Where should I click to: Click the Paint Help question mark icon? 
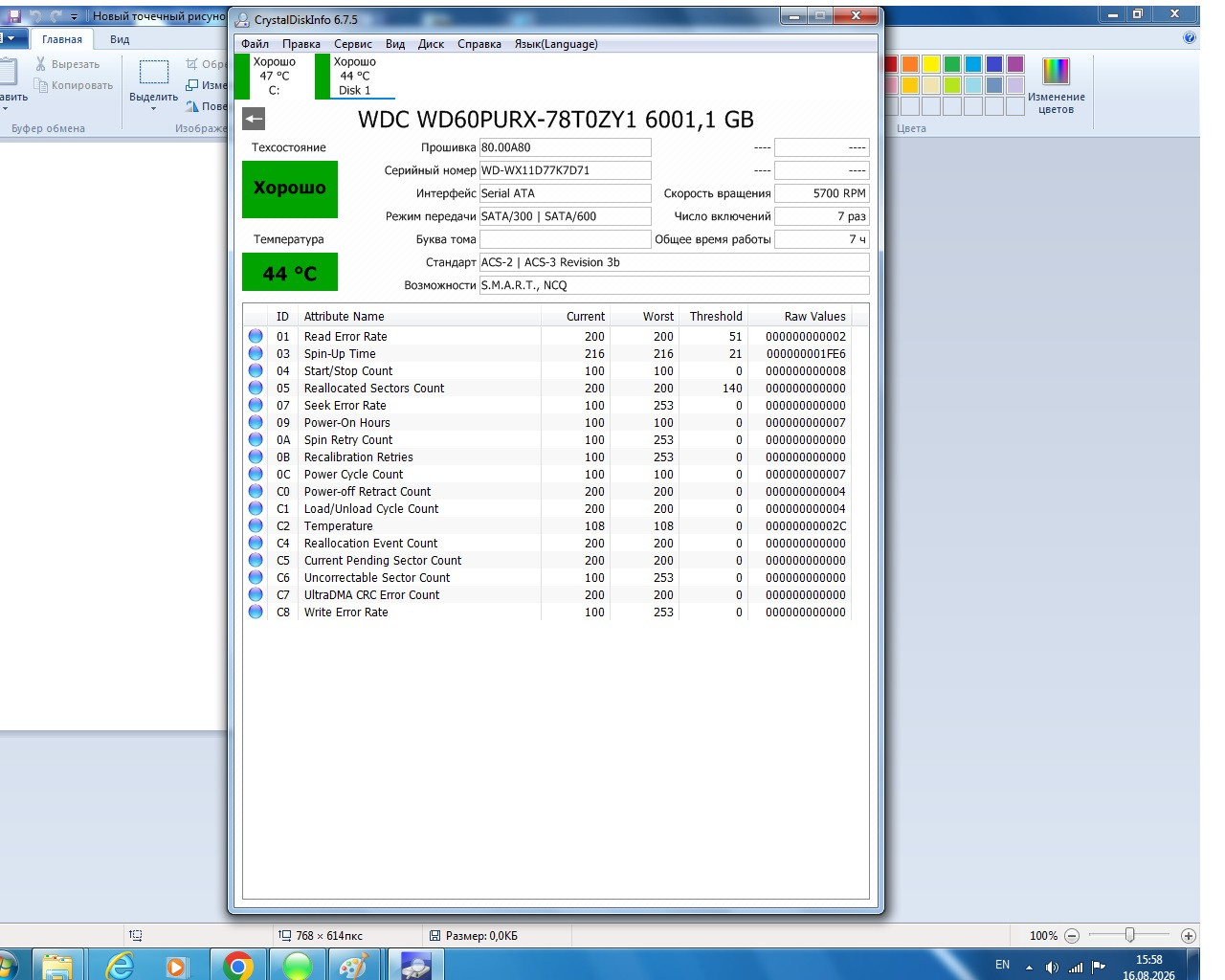1190,38
